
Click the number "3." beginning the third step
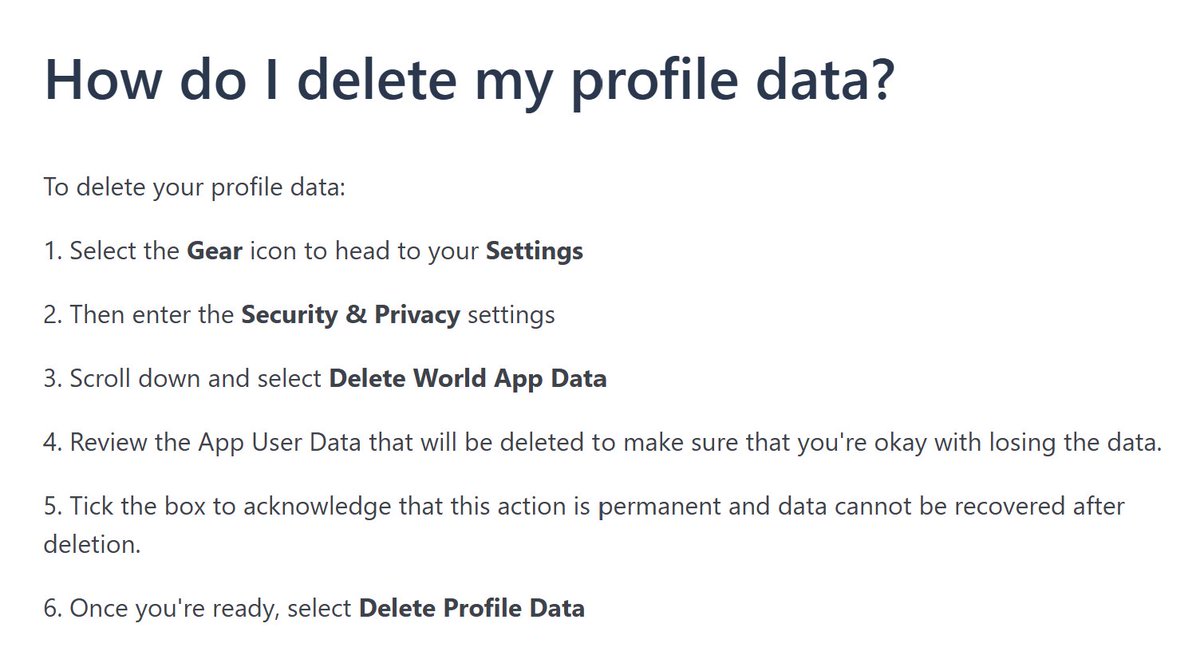[54, 380]
